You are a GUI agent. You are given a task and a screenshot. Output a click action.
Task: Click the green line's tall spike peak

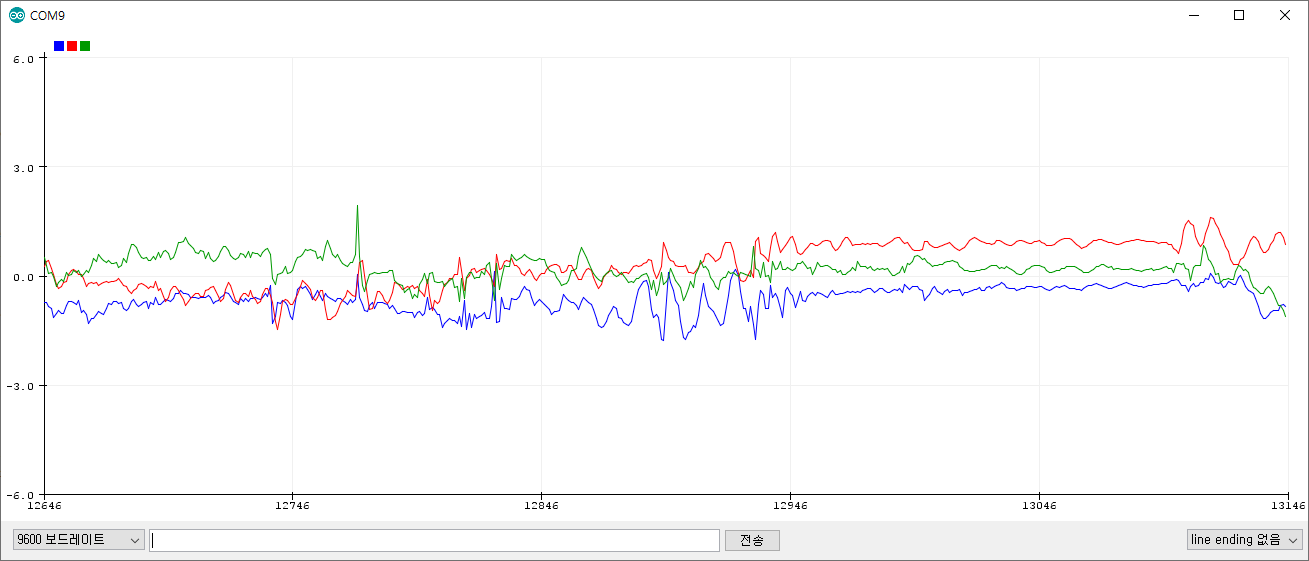tap(357, 207)
